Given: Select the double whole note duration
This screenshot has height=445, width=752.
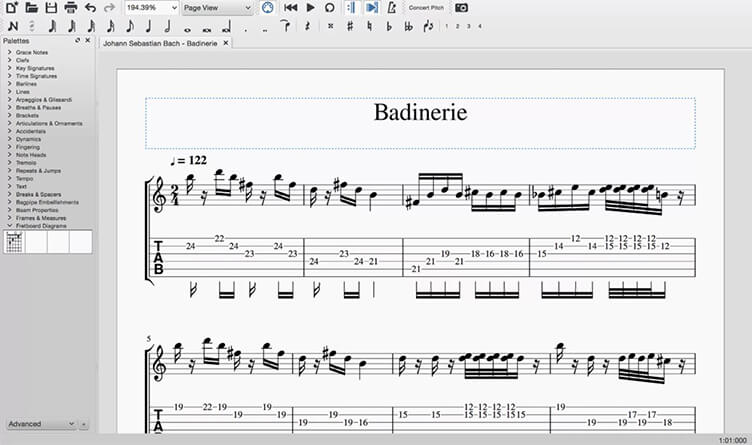Looking at the screenshot, I should pos(207,29).
